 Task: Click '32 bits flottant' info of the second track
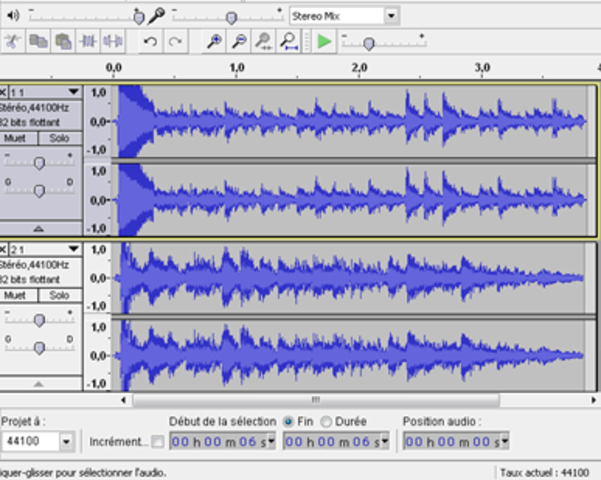click(30, 279)
